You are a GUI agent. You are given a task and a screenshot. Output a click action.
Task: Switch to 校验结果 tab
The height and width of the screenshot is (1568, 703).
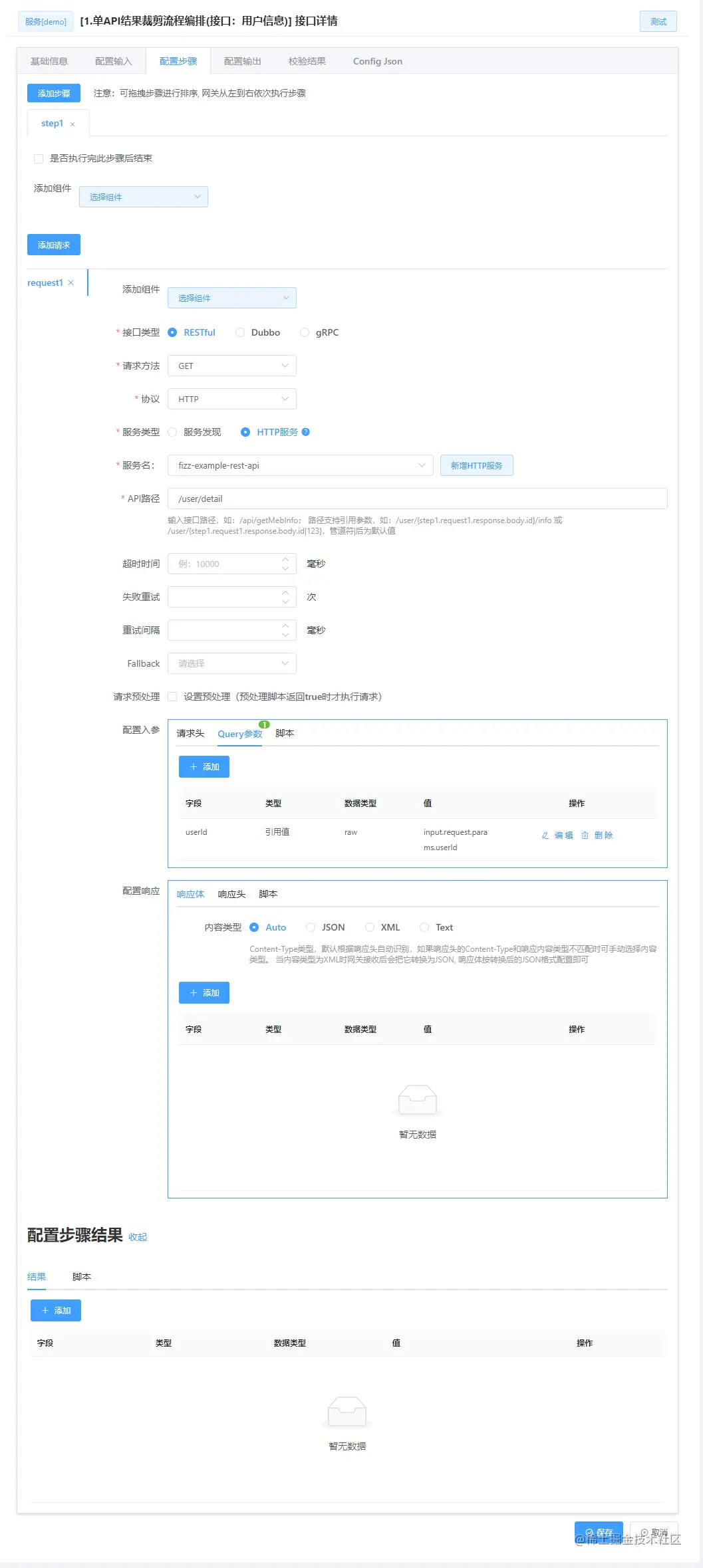[307, 61]
